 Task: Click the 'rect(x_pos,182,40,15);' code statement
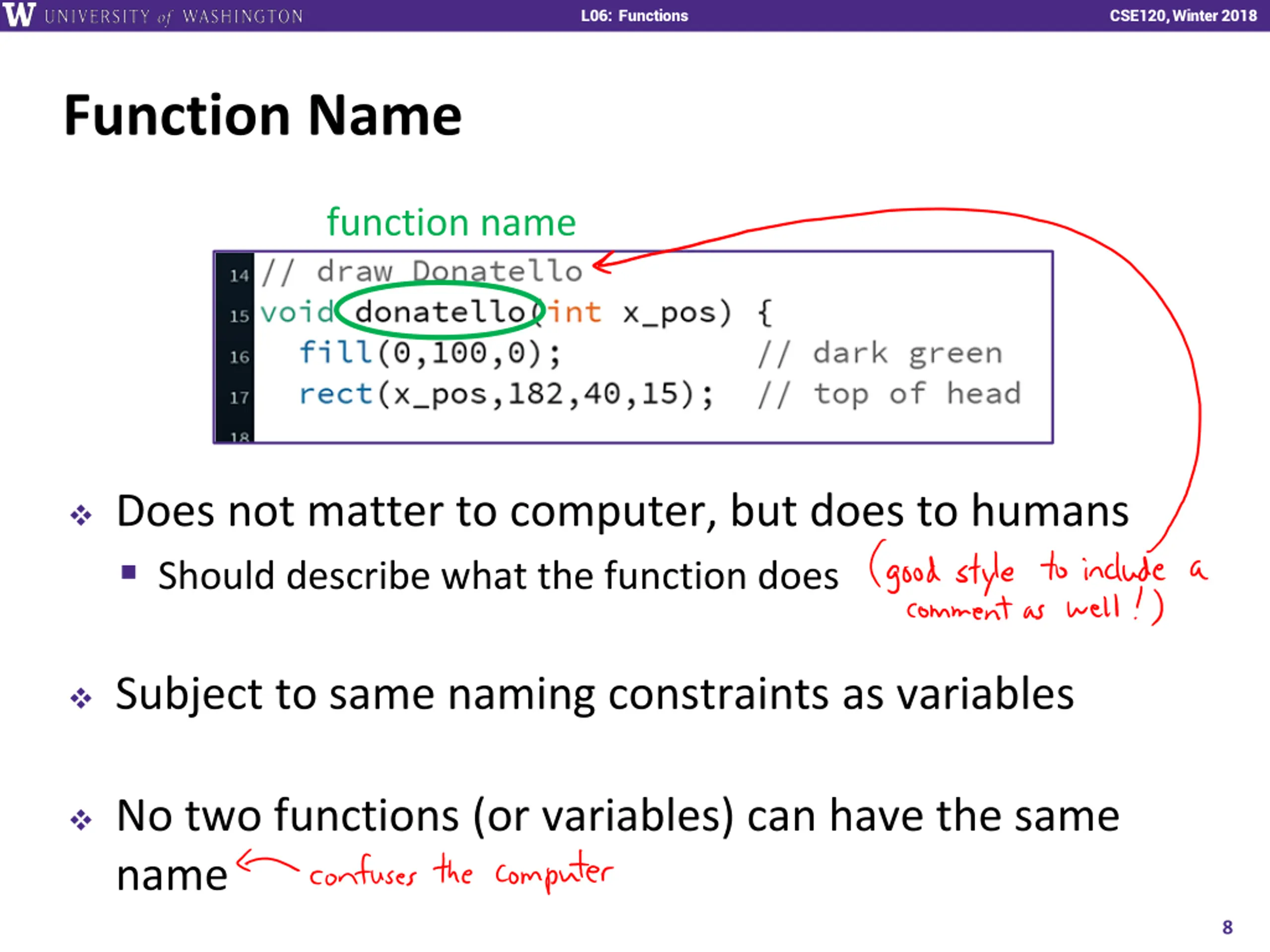click(507, 394)
